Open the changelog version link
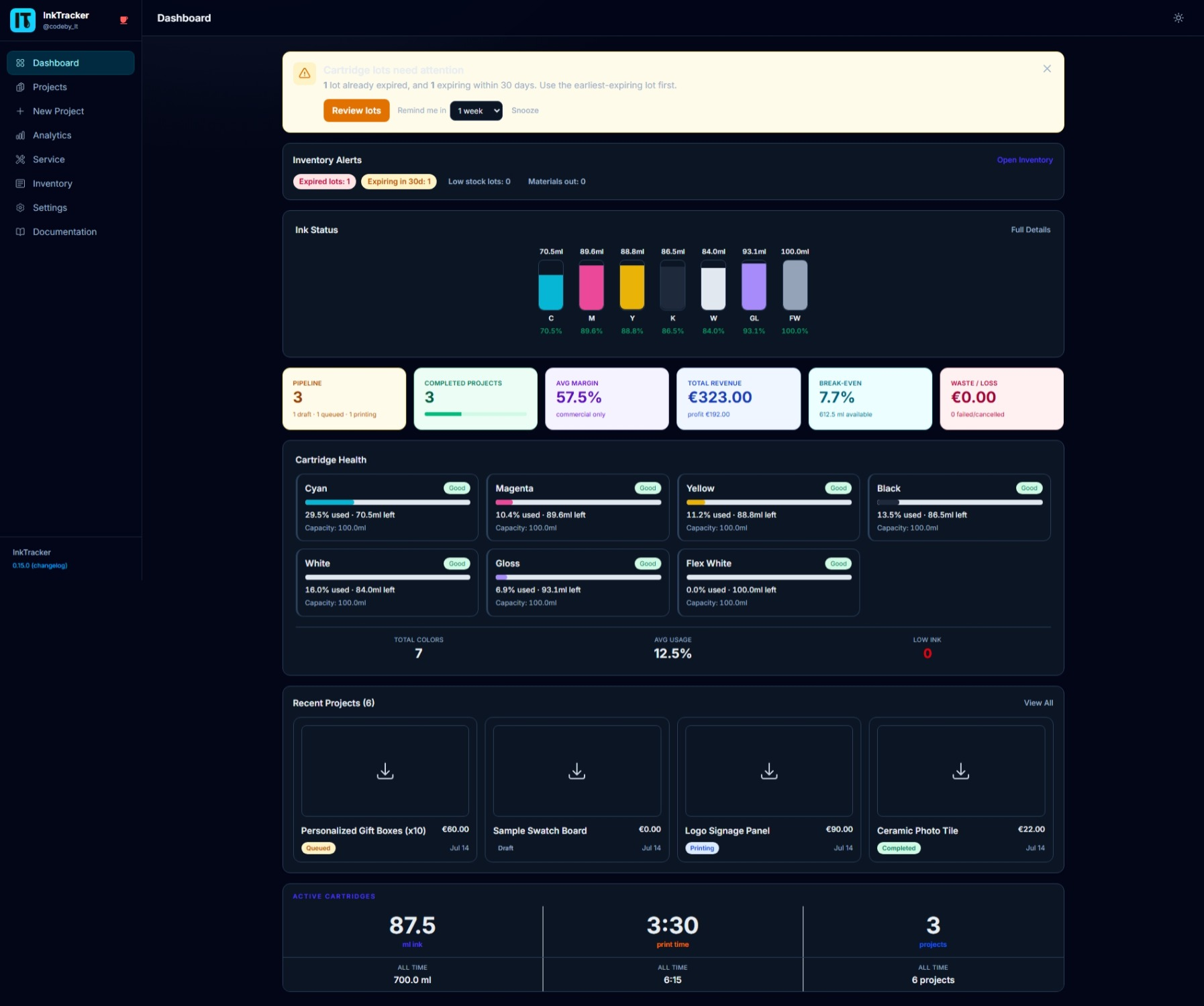 [x=40, y=566]
